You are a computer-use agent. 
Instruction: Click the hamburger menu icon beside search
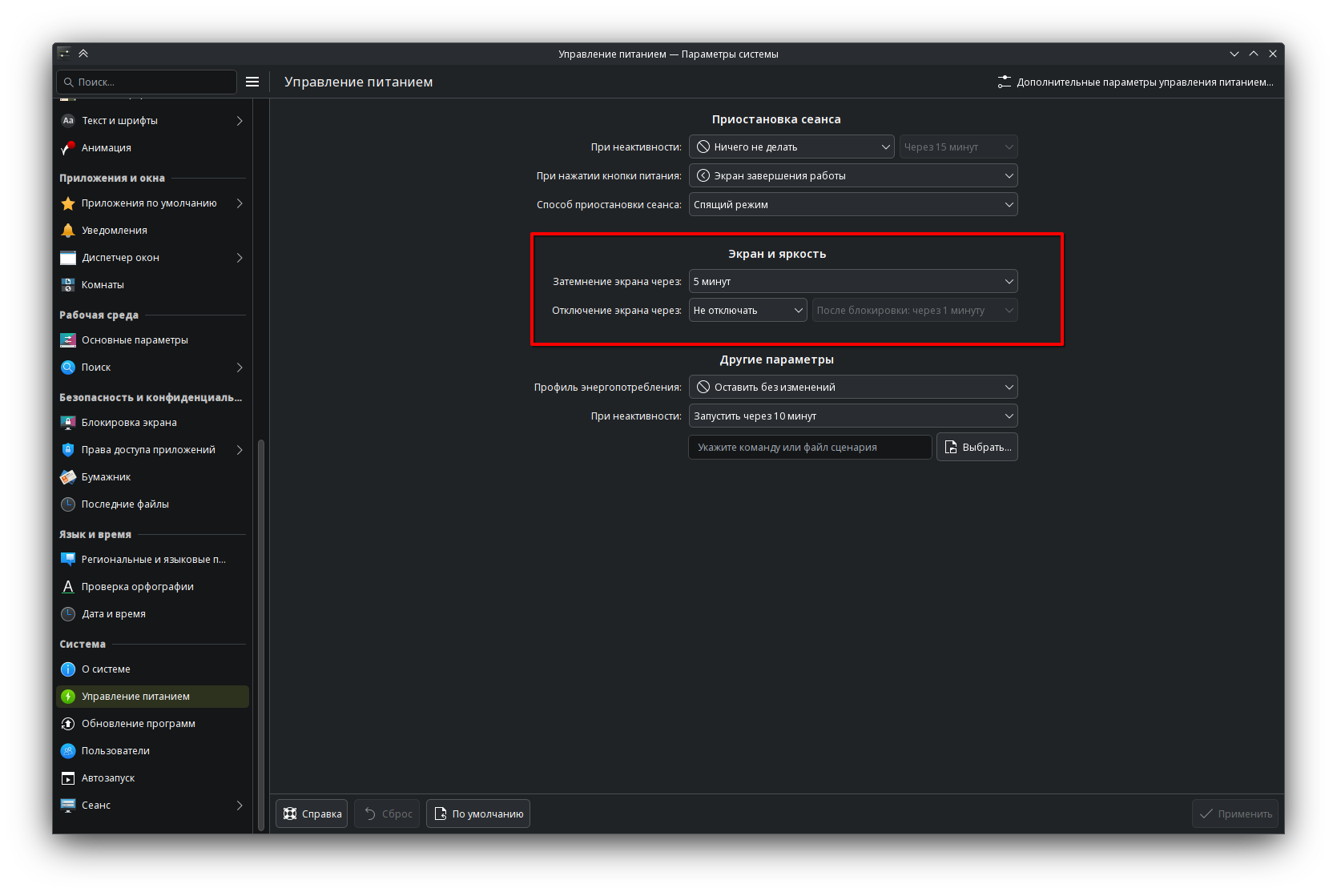252,82
